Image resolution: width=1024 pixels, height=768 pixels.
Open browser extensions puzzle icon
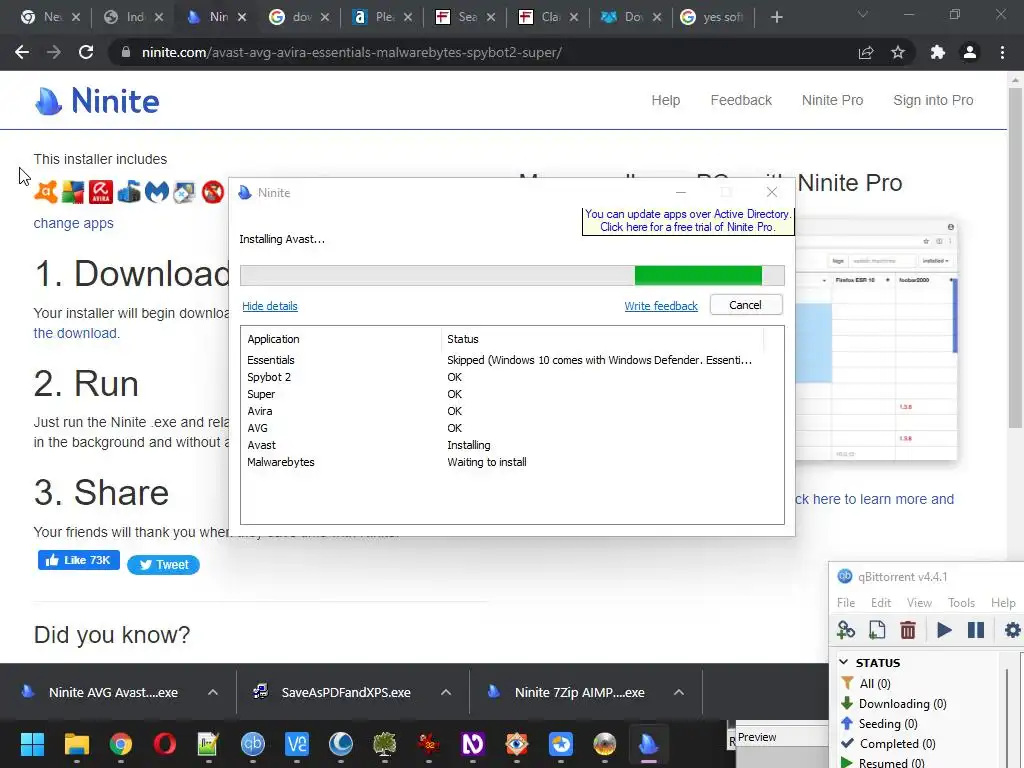tap(938, 52)
